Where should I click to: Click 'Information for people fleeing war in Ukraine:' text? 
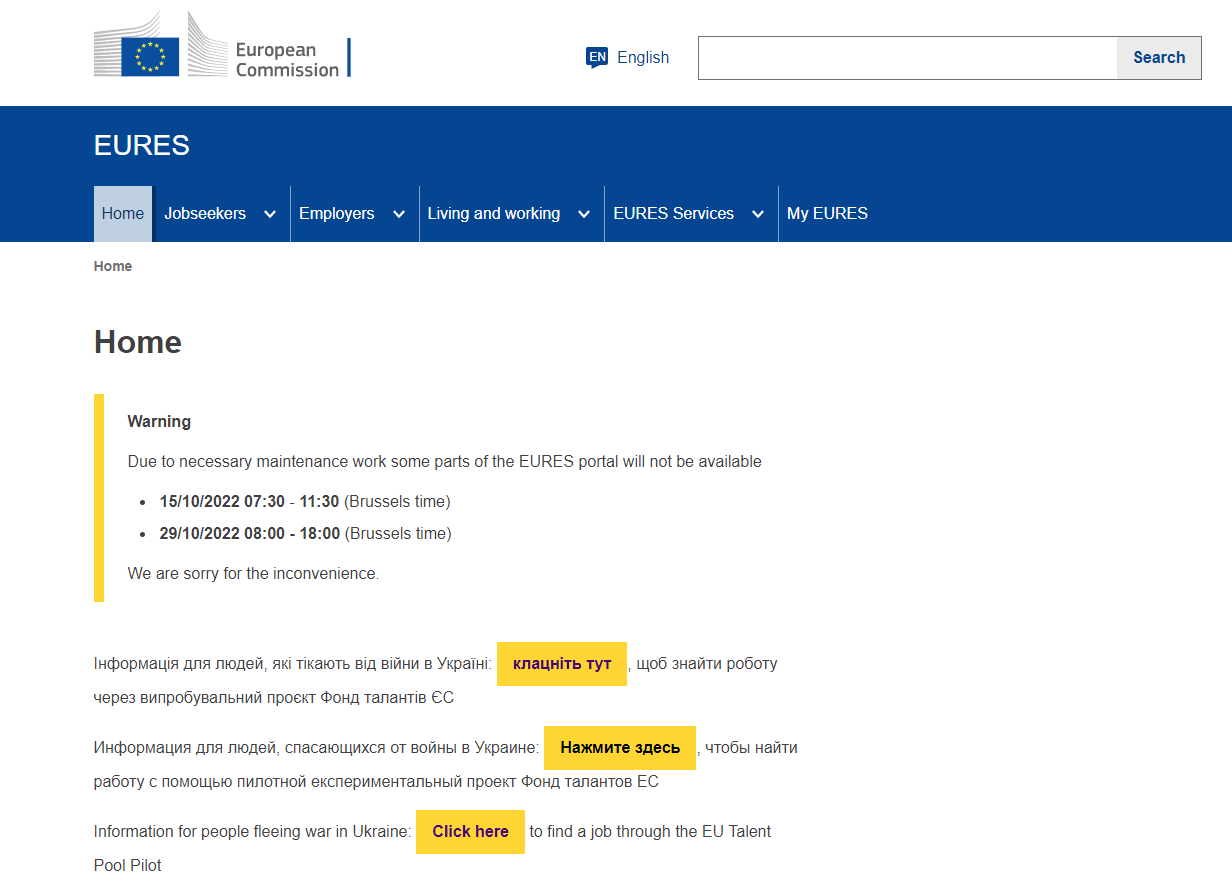pos(252,832)
